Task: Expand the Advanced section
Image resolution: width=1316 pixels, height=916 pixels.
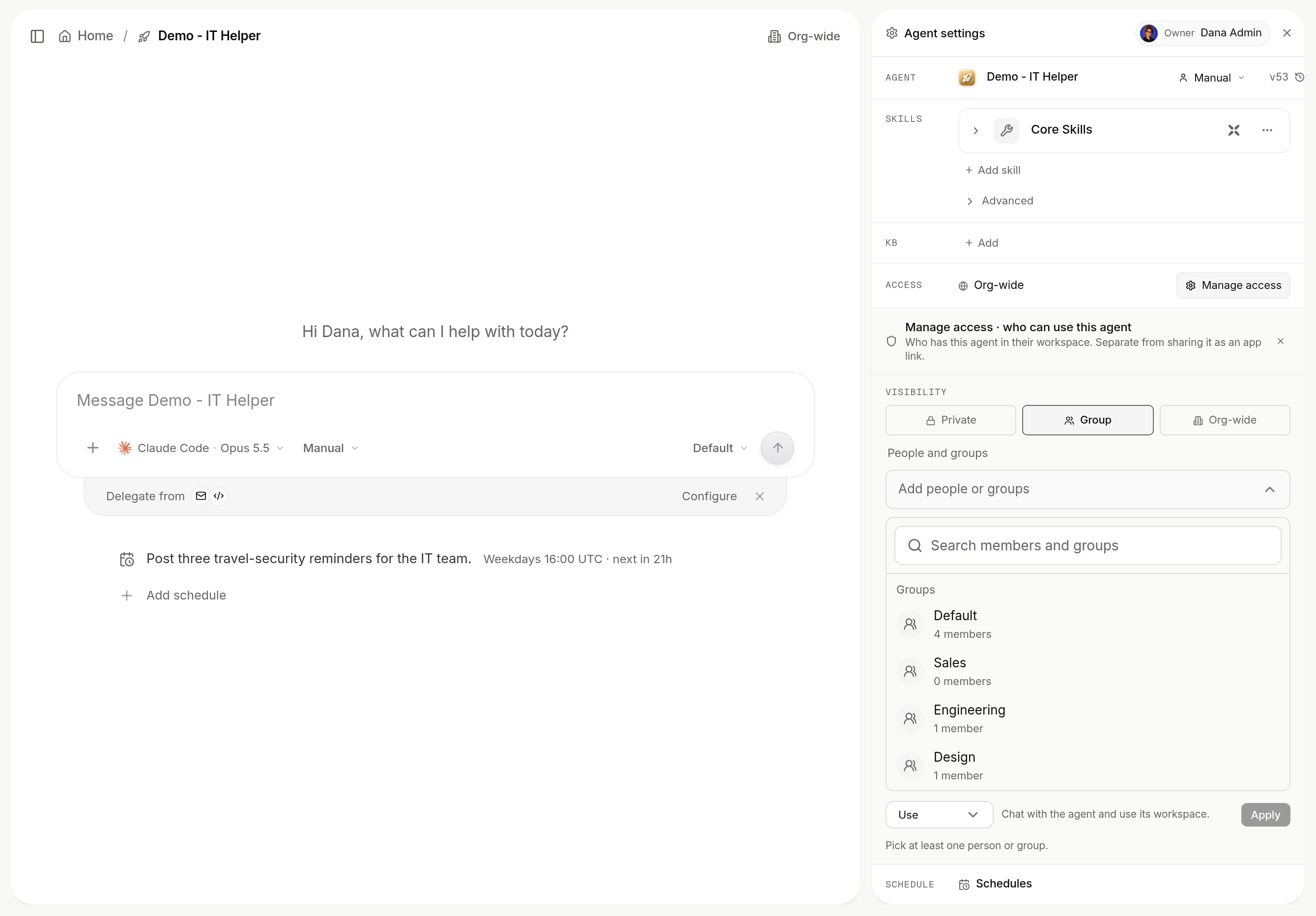Action: (x=1000, y=200)
